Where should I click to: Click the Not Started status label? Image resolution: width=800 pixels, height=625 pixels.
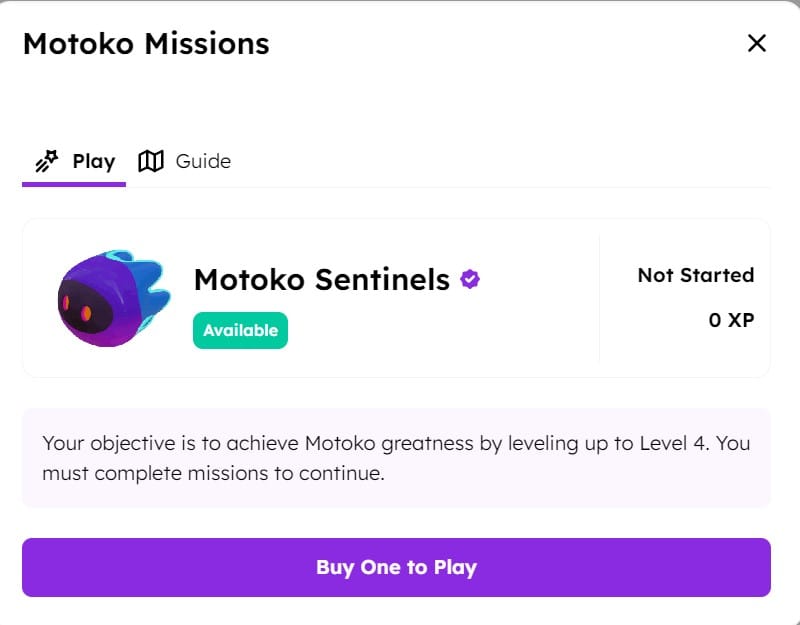695,275
